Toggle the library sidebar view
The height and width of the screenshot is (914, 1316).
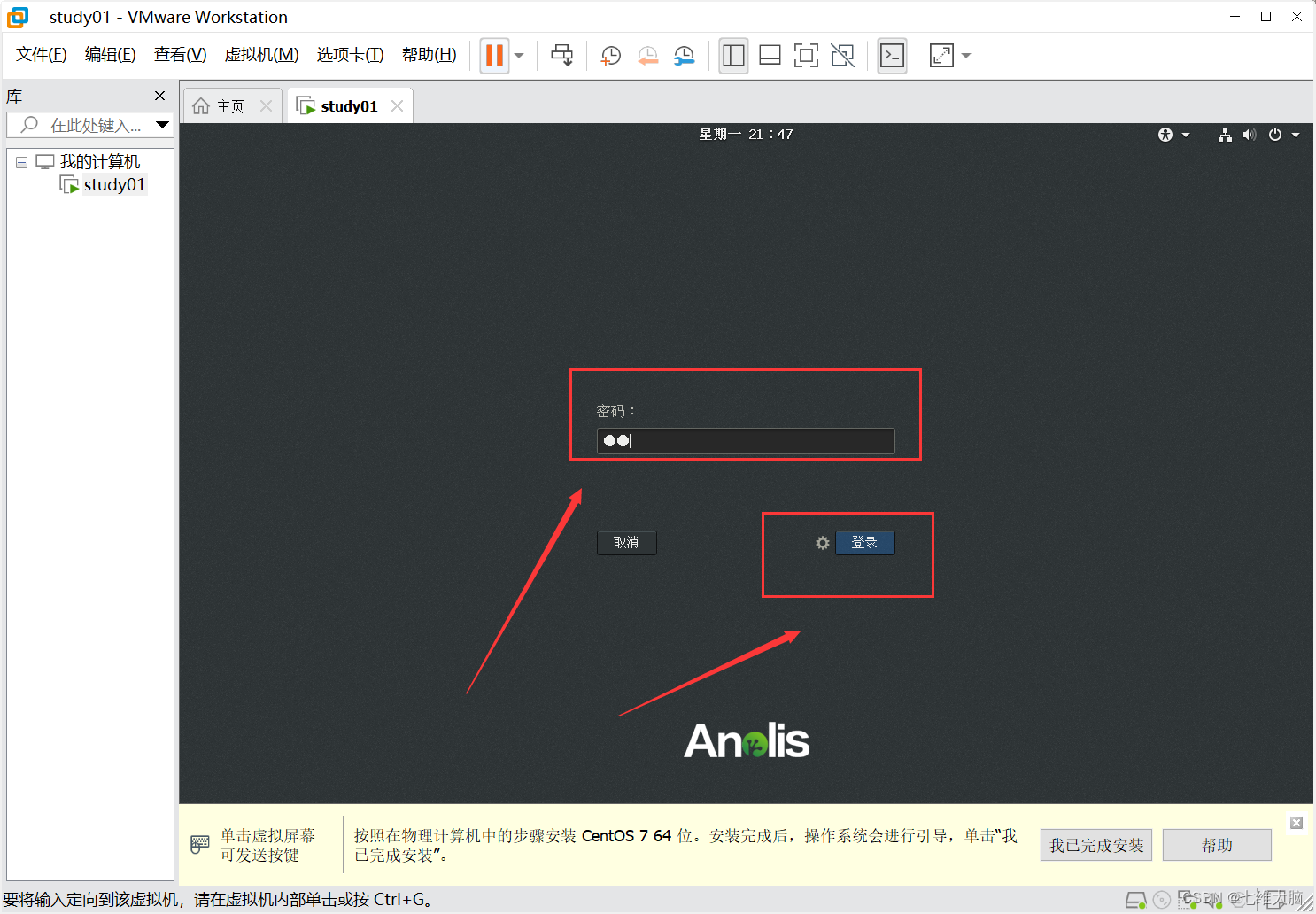point(733,56)
